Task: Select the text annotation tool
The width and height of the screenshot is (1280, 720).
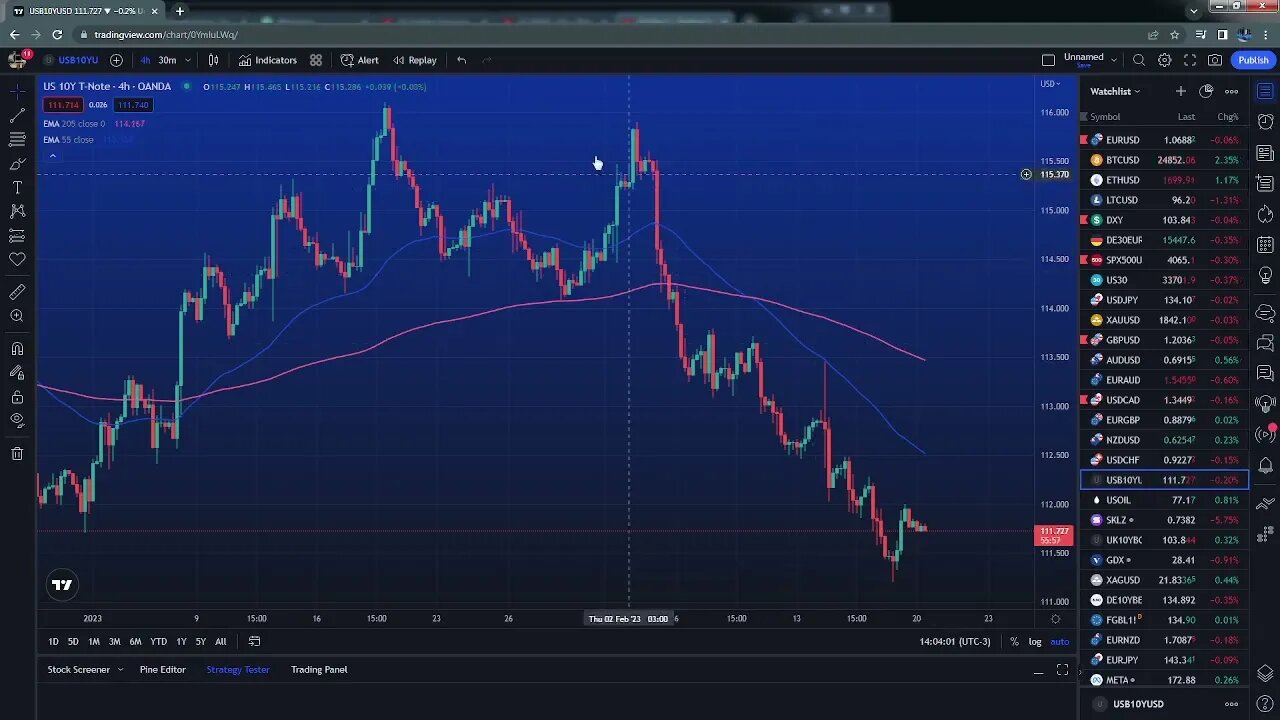Action: point(17,188)
